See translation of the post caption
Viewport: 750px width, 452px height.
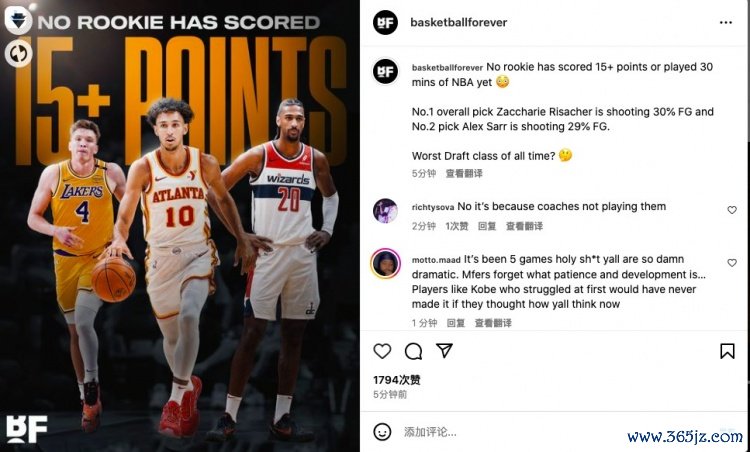pyautogui.click(x=464, y=173)
